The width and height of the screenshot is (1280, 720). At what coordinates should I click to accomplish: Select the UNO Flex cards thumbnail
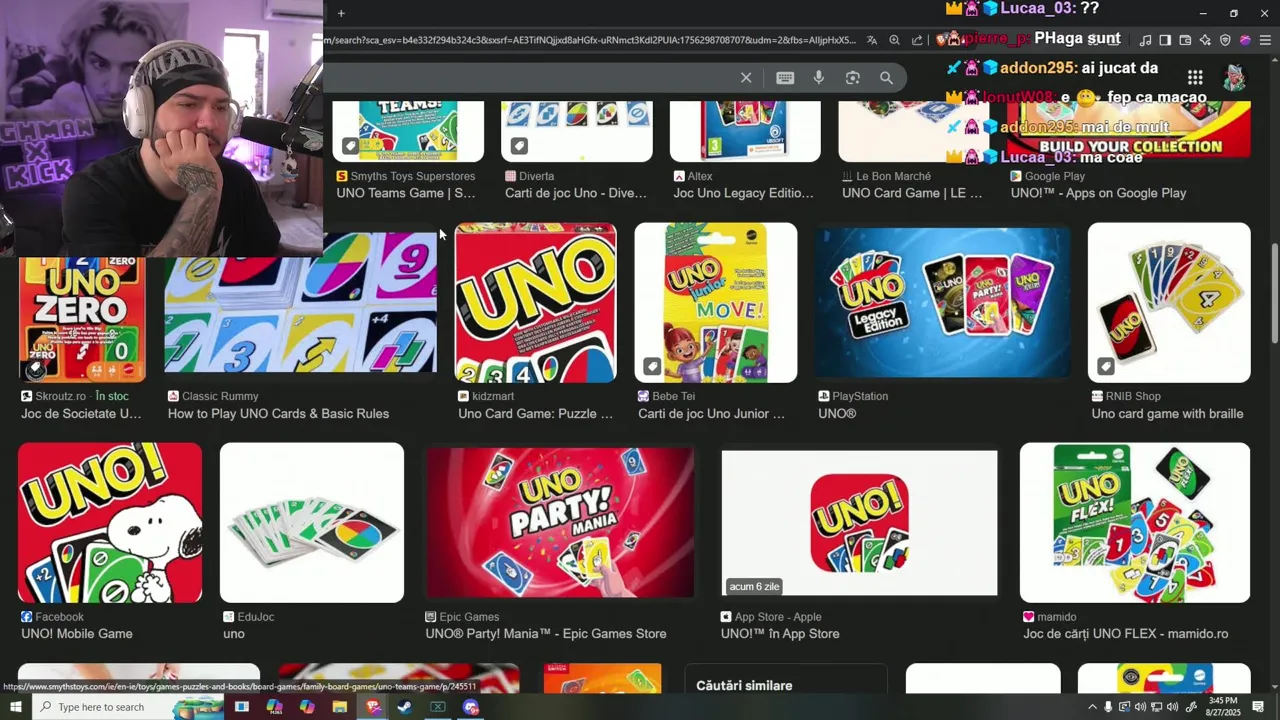[x=1135, y=522]
